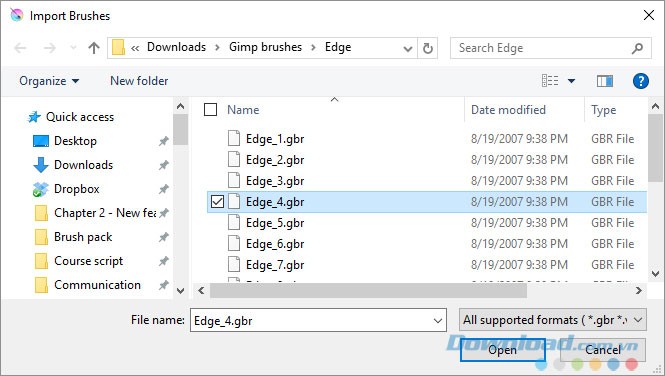This screenshot has height=376, width=665.
Task: Open the Course script folder
Action: [79, 261]
